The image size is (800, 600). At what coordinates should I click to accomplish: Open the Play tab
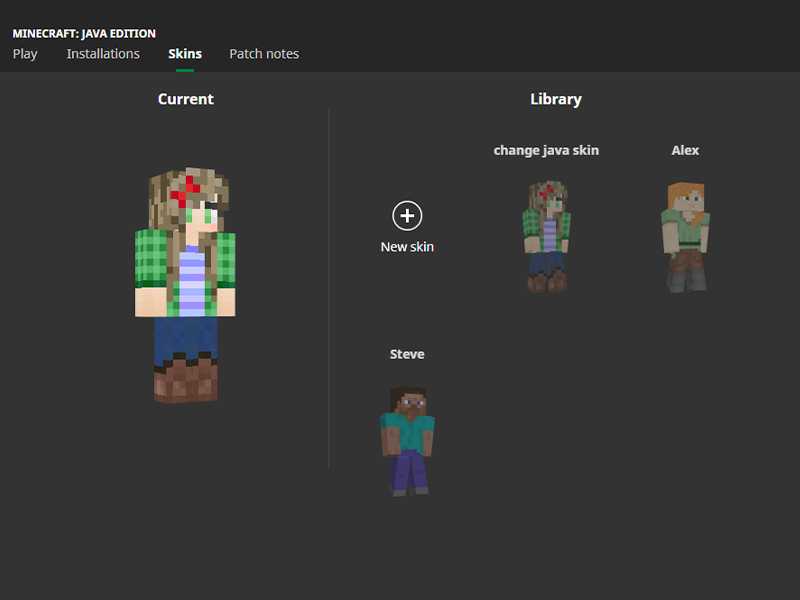pyautogui.click(x=25, y=54)
